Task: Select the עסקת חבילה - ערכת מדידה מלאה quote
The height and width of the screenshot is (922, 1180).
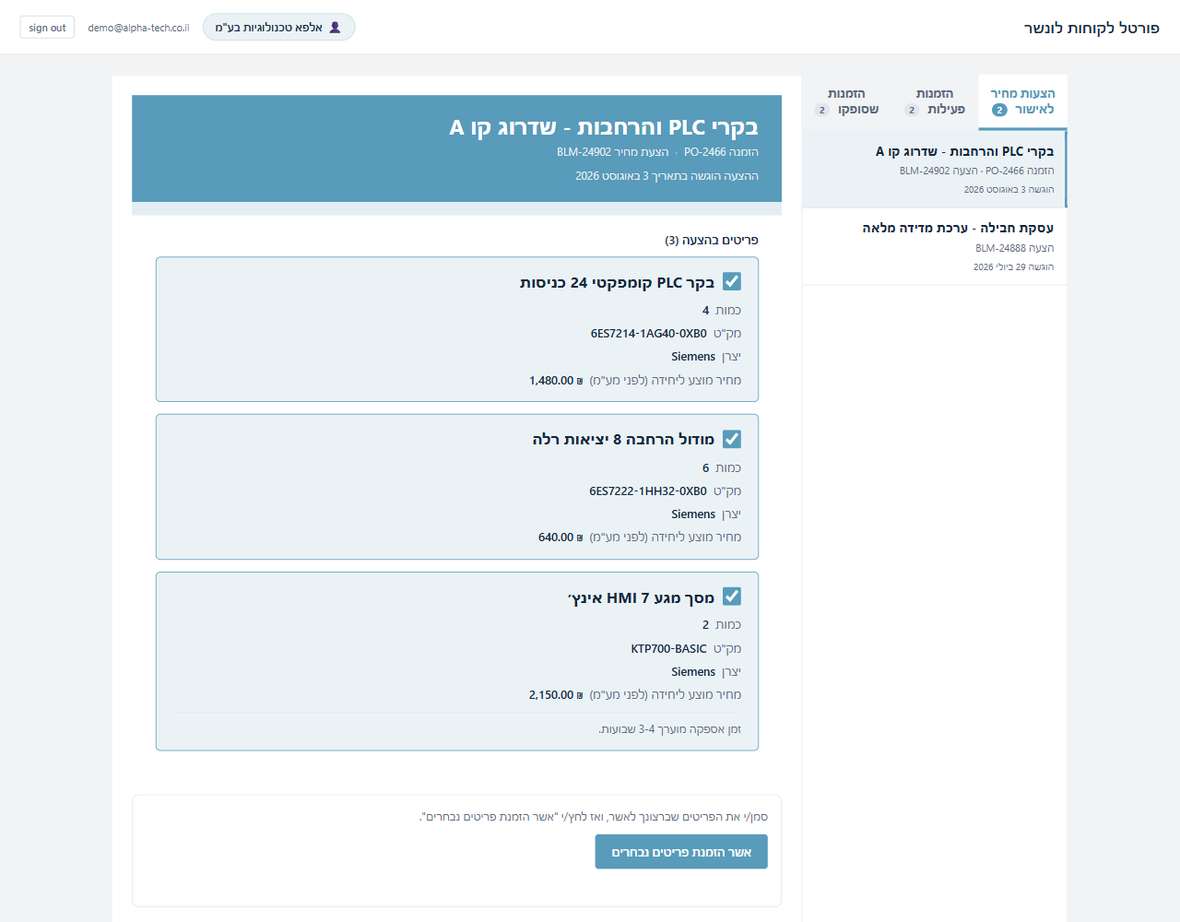Action: pos(935,247)
